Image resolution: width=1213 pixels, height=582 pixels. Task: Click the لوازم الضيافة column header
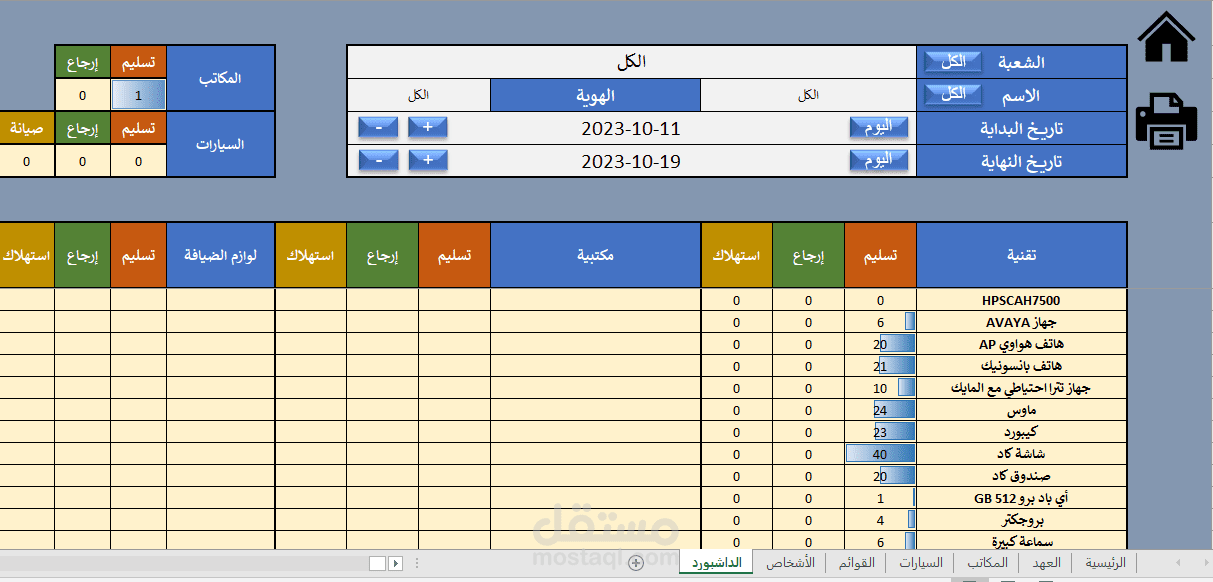coord(220,255)
